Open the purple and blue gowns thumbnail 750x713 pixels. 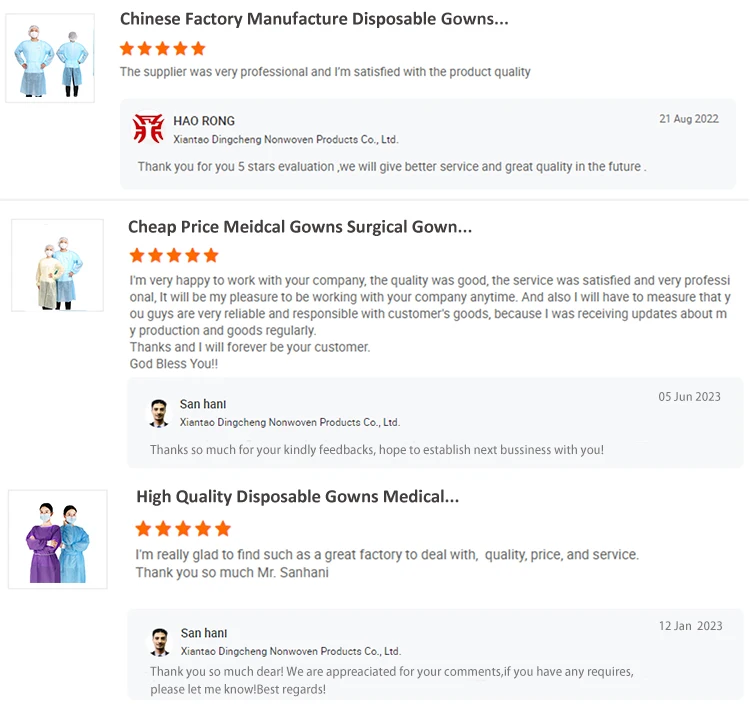57,538
